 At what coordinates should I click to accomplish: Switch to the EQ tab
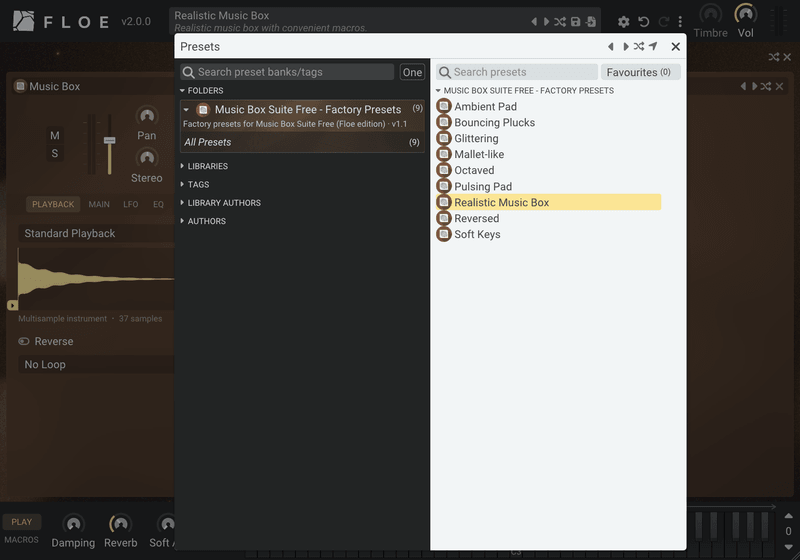(x=159, y=205)
